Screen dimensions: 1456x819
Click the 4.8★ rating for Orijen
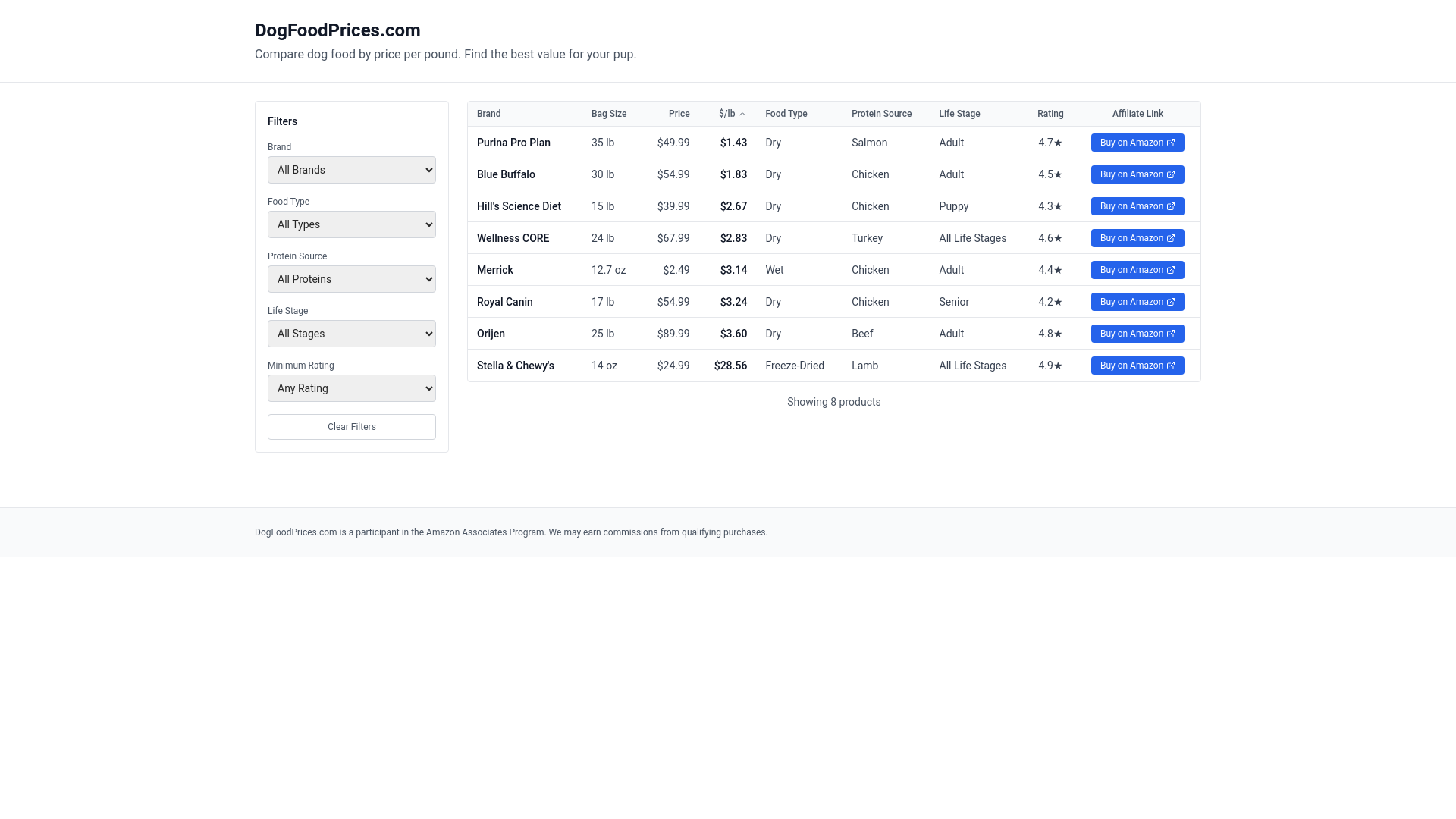point(1050,334)
